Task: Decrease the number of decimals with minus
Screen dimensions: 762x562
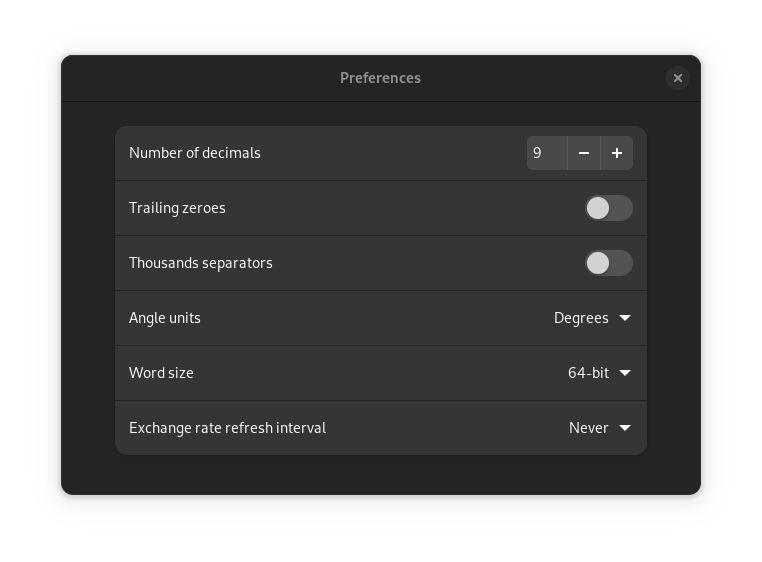Action: click(x=584, y=153)
